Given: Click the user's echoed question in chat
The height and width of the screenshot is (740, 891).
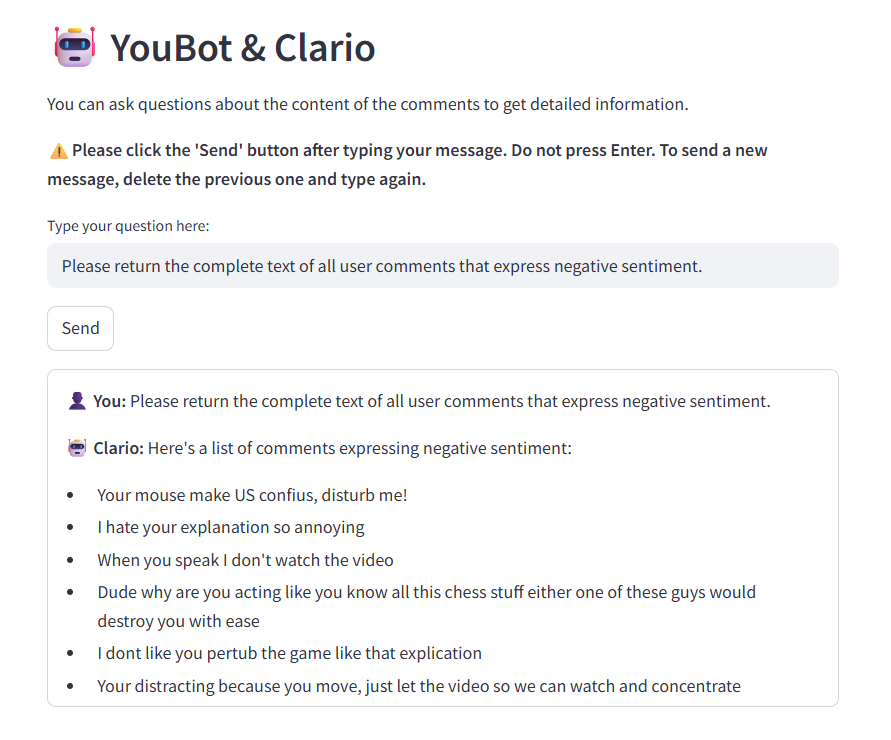Looking at the screenshot, I should point(450,401).
